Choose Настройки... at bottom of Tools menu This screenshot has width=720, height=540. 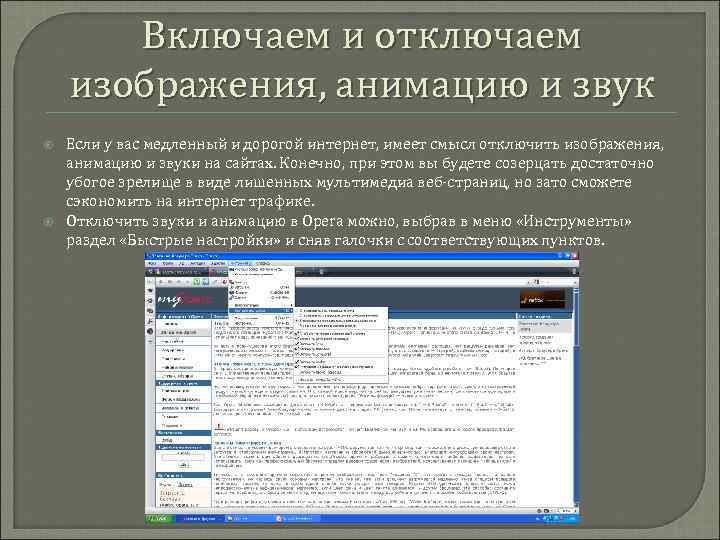(x=261, y=323)
